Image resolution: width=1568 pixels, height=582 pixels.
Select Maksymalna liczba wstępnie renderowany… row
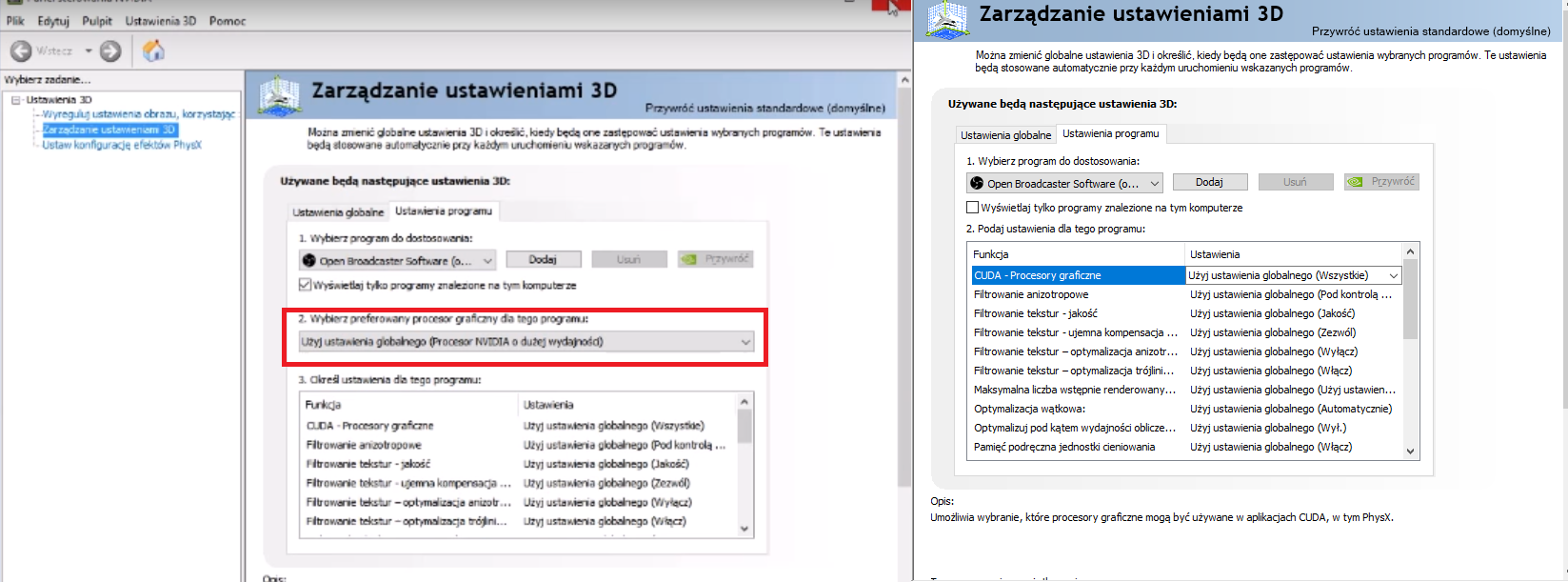(1186, 390)
